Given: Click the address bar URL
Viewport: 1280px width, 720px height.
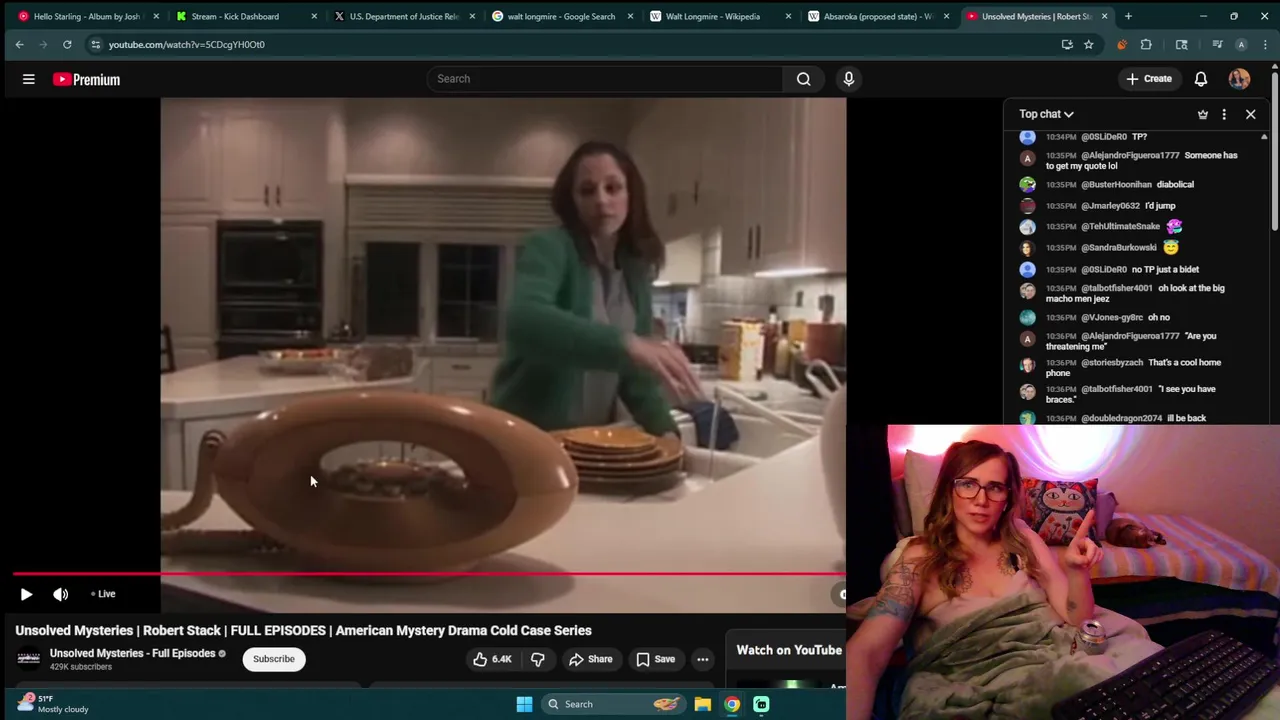Looking at the screenshot, I should click(186, 44).
